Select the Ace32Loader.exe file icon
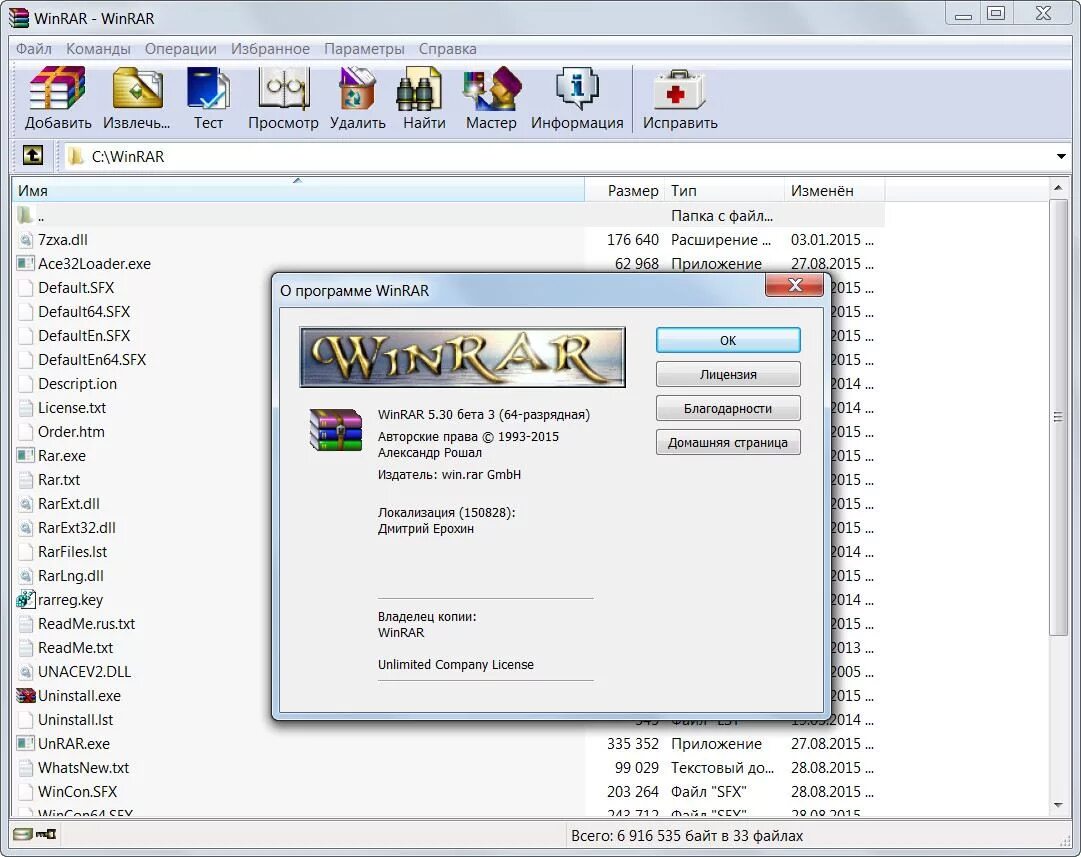1081x857 pixels. point(26,263)
